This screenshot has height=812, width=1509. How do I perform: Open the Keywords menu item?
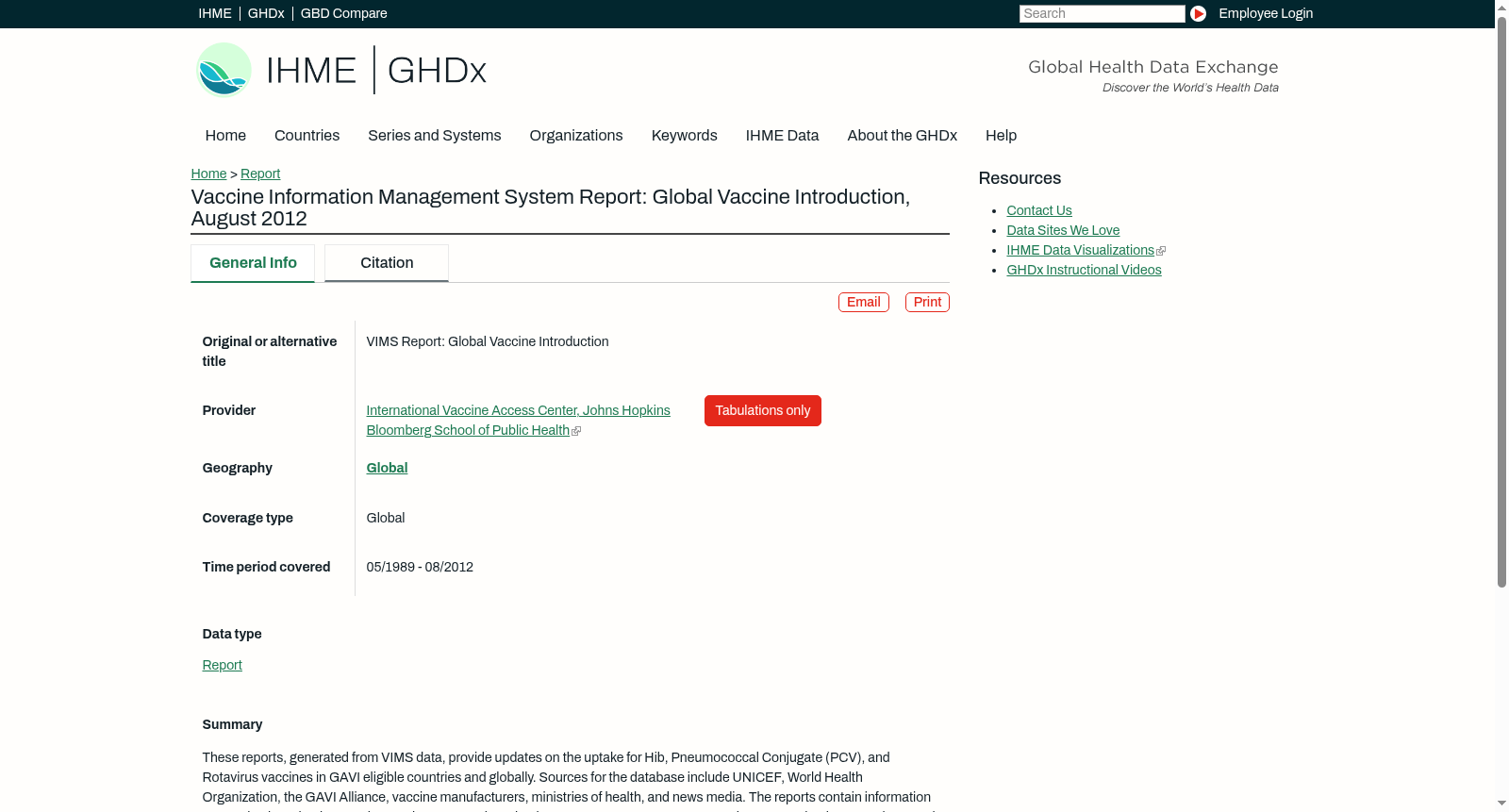[685, 136]
